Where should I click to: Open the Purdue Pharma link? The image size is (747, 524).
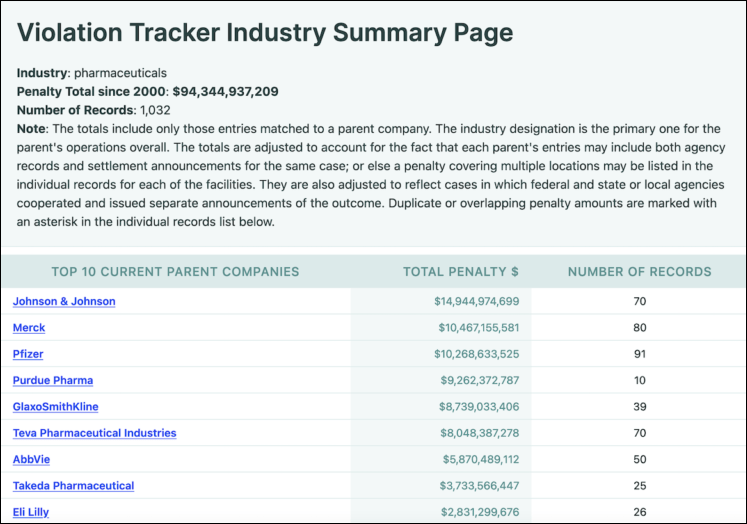coord(53,380)
